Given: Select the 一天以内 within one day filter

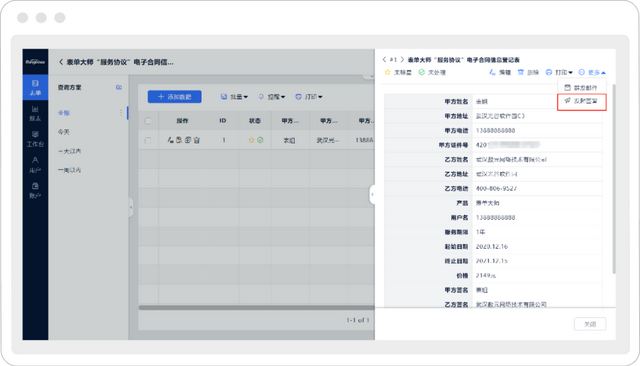Looking at the screenshot, I should click(69, 151).
